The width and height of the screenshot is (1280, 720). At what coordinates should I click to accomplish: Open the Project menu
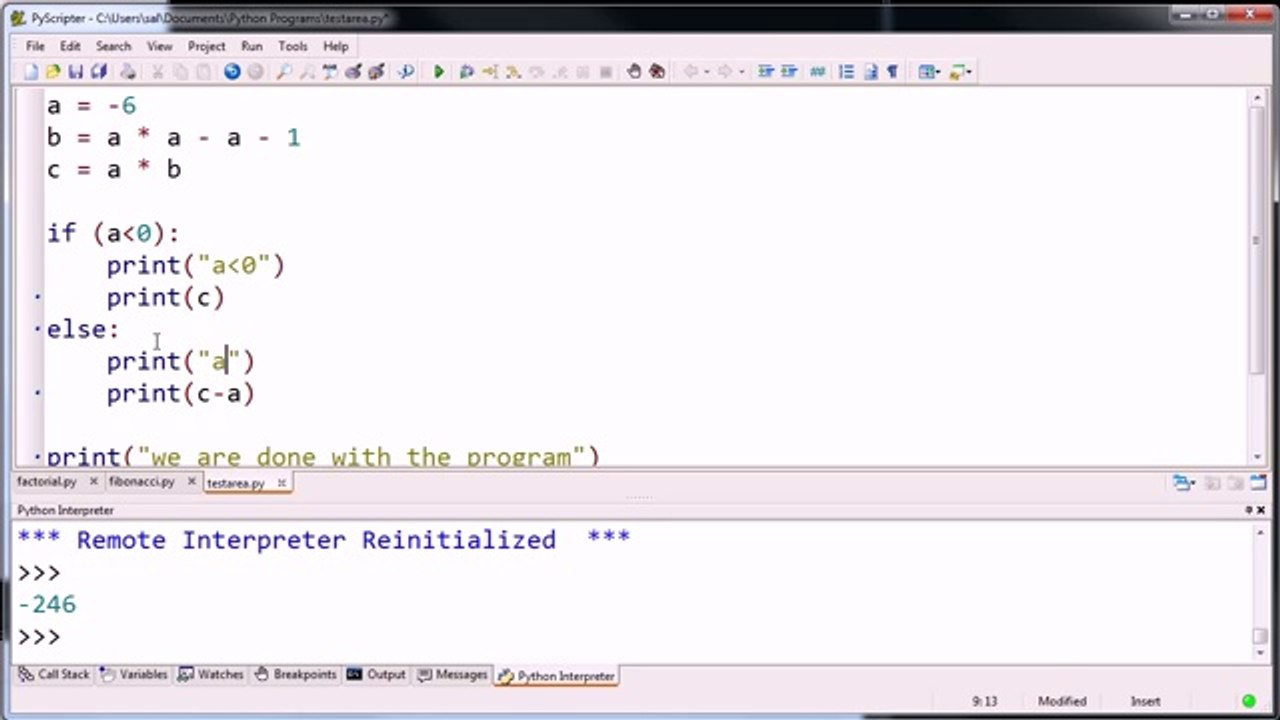click(x=206, y=46)
